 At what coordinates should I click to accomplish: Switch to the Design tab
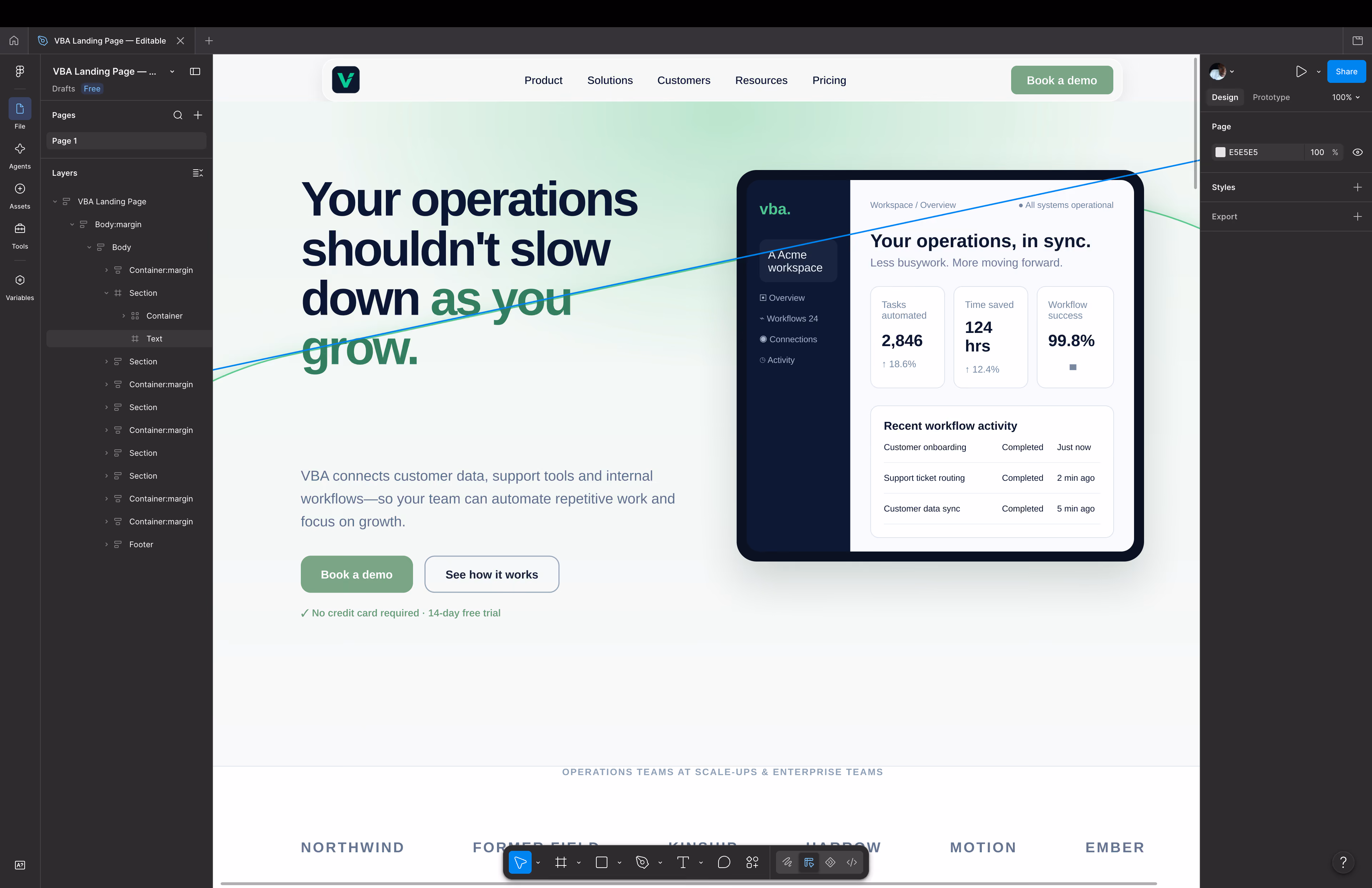(x=1224, y=98)
